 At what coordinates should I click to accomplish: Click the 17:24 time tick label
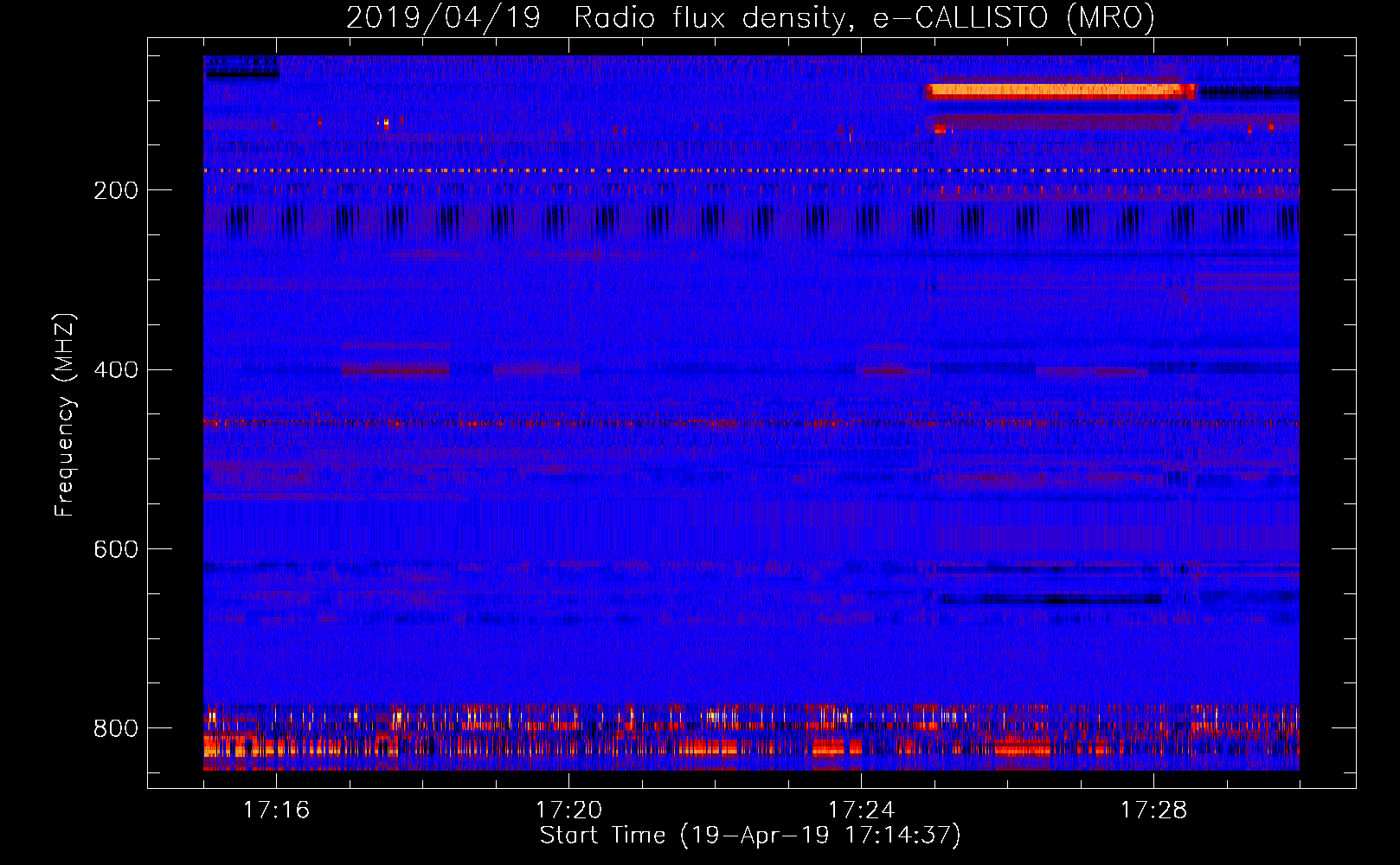click(x=861, y=811)
